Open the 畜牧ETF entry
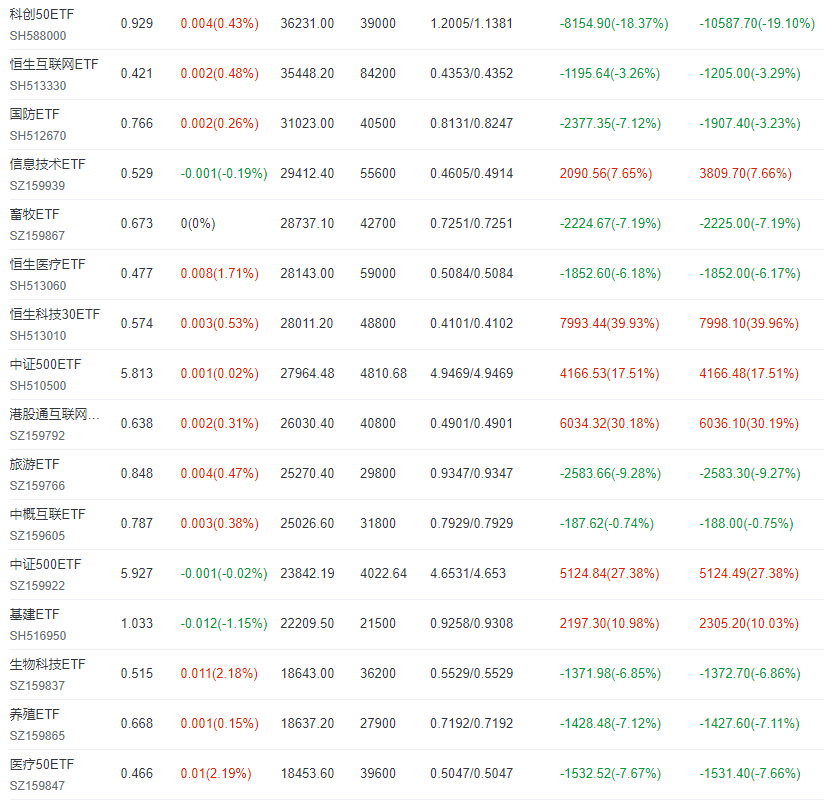The height and width of the screenshot is (800, 824). pos(35,214)
